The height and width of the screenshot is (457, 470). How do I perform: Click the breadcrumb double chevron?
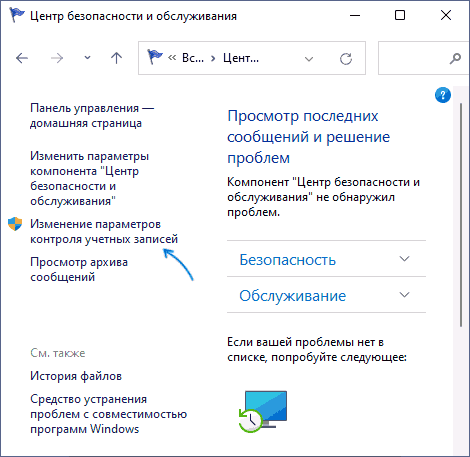[172, 58]
